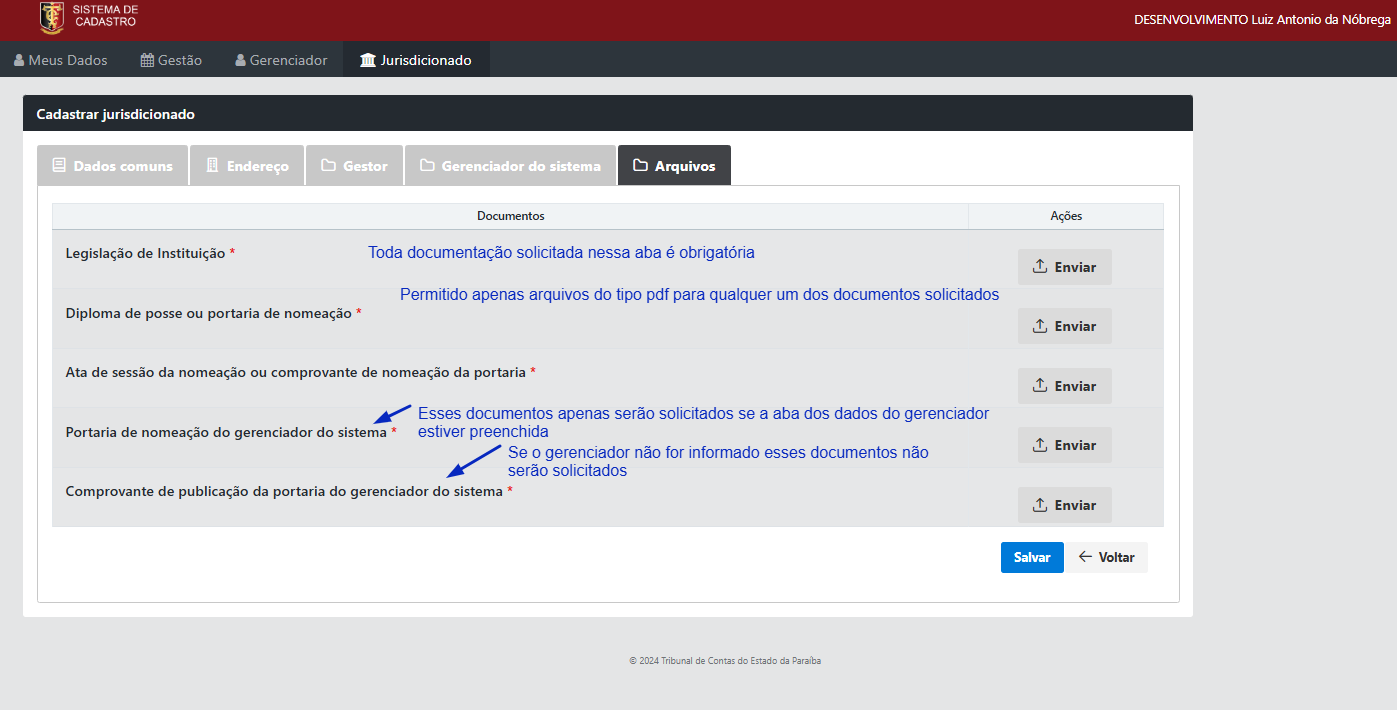This screenshot has height=710, width=1397.
Task: Open the Gestão menu
Action: tap(171, 60)
